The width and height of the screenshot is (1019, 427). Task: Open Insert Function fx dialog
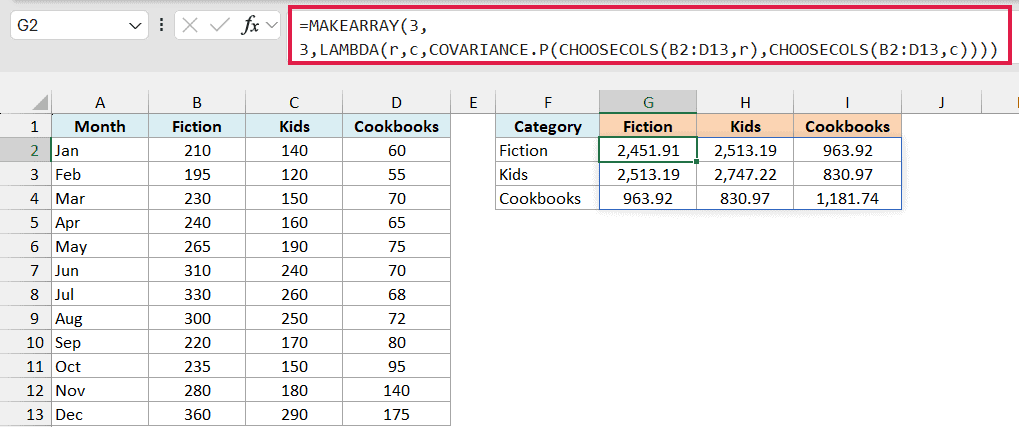point(250,25)
